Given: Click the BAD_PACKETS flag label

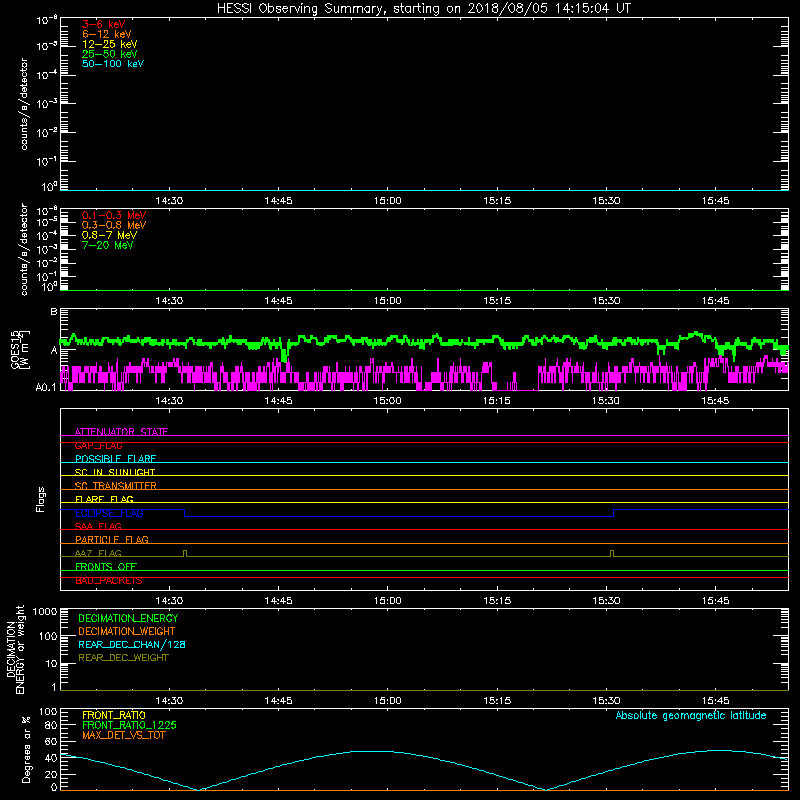Looking at the screenshot, I should point(109,580).
